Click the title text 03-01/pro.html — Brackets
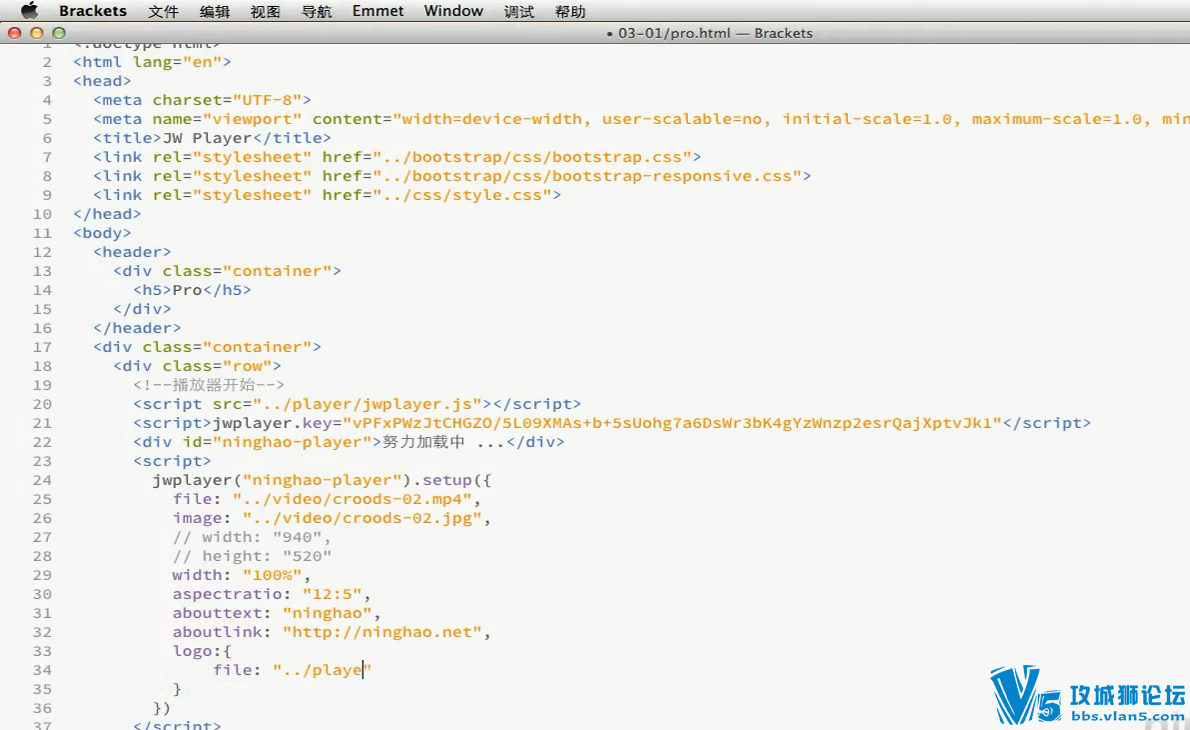The height and width of the screenshot is (730, 1190). [x=715, y=33]
